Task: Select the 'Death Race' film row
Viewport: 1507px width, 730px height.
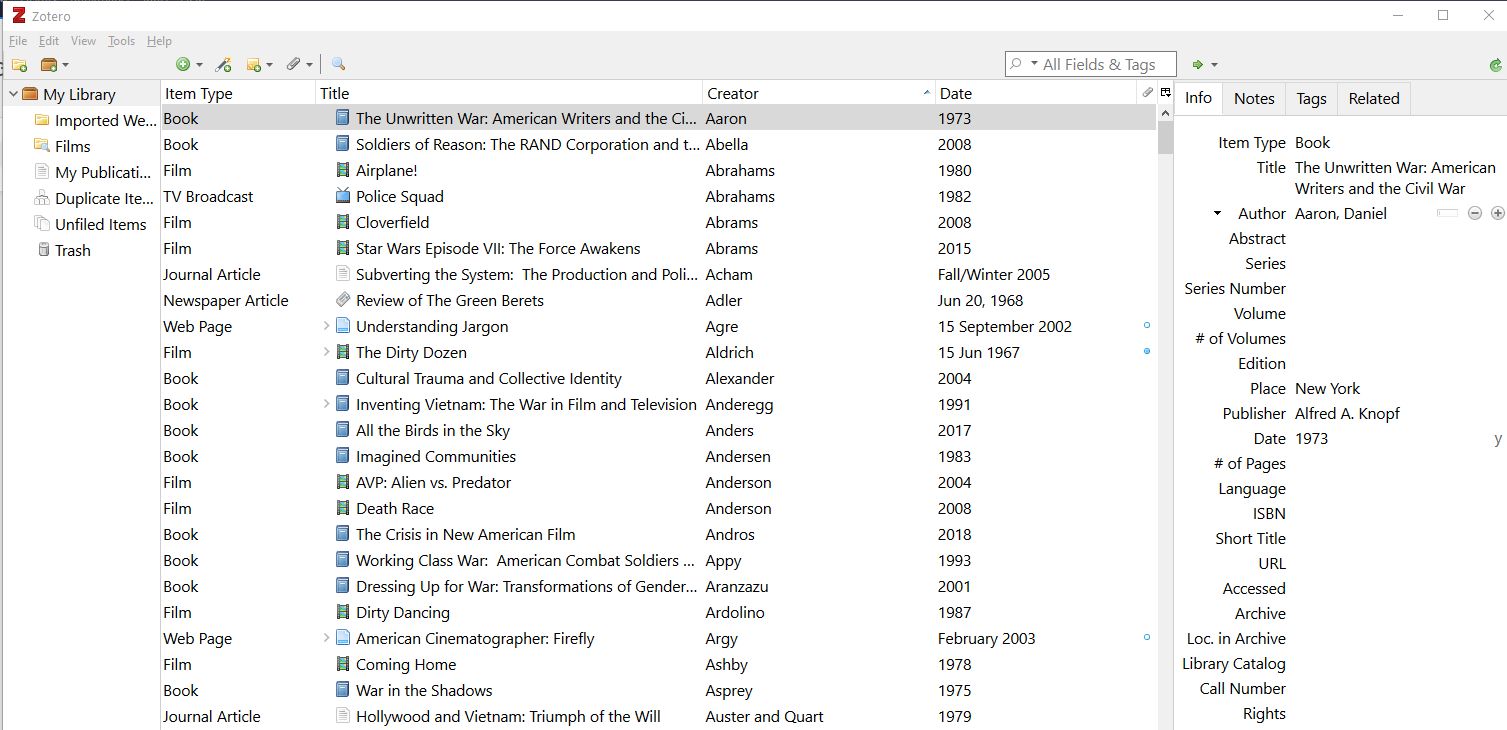Action: (x=658, y=508)
